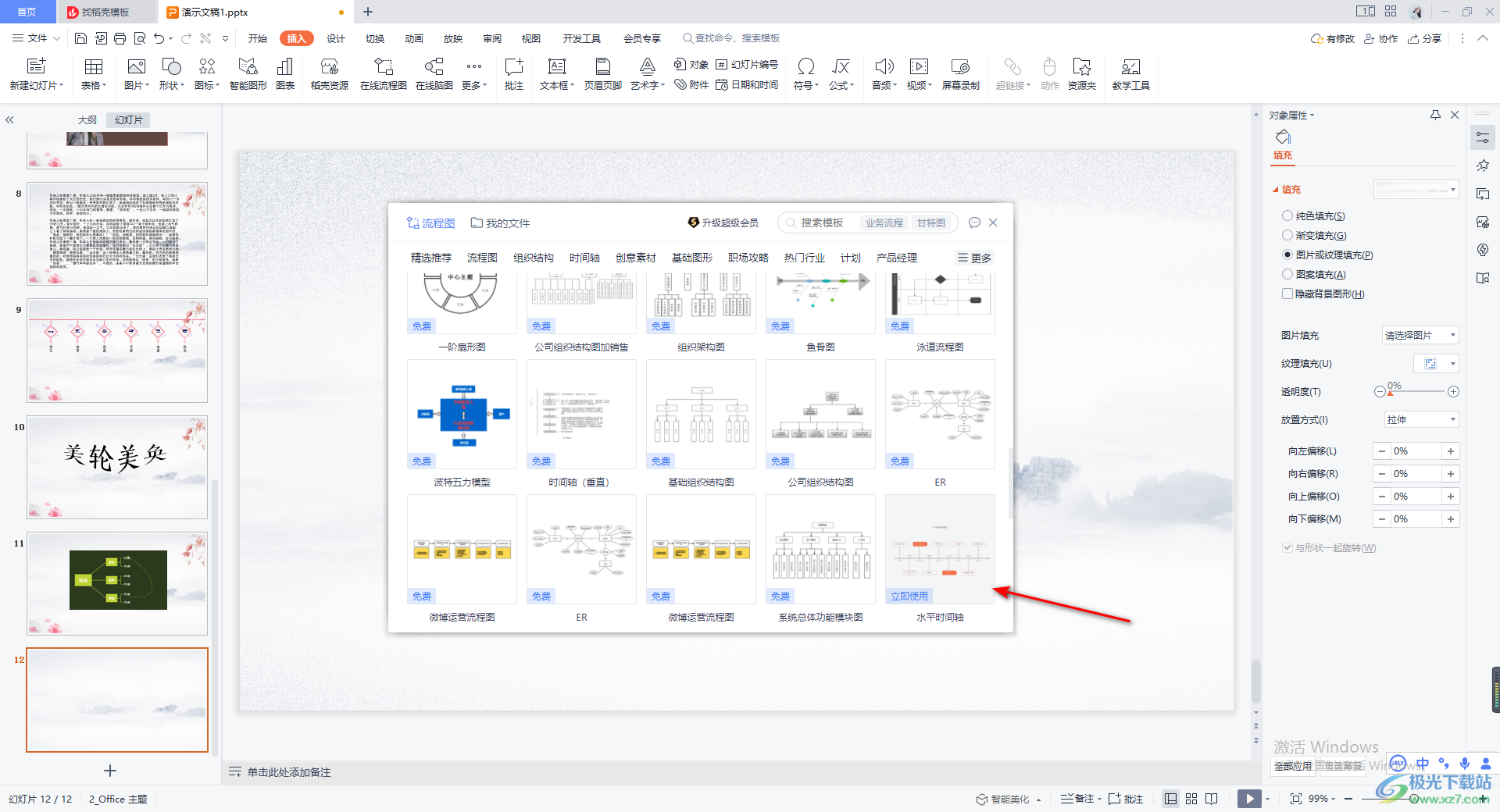Expand More (更多) template categories
This screenshot has height=812, width=1500.
pyautogui.click(x=974, y=258)
